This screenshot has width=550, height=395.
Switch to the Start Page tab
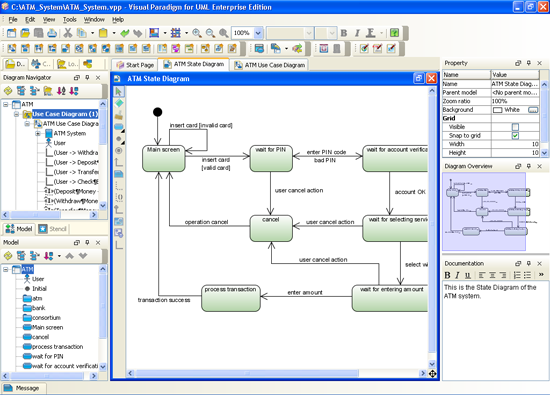(135, 65)
